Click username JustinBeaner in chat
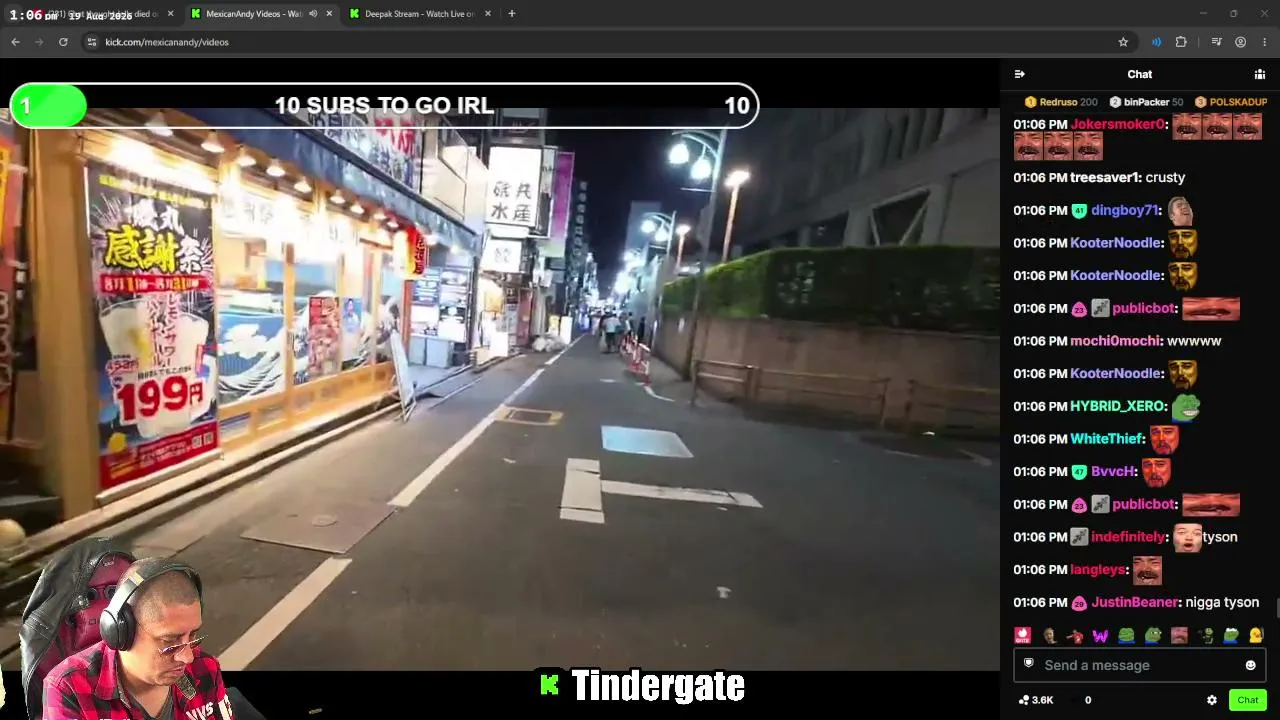 1135,602
